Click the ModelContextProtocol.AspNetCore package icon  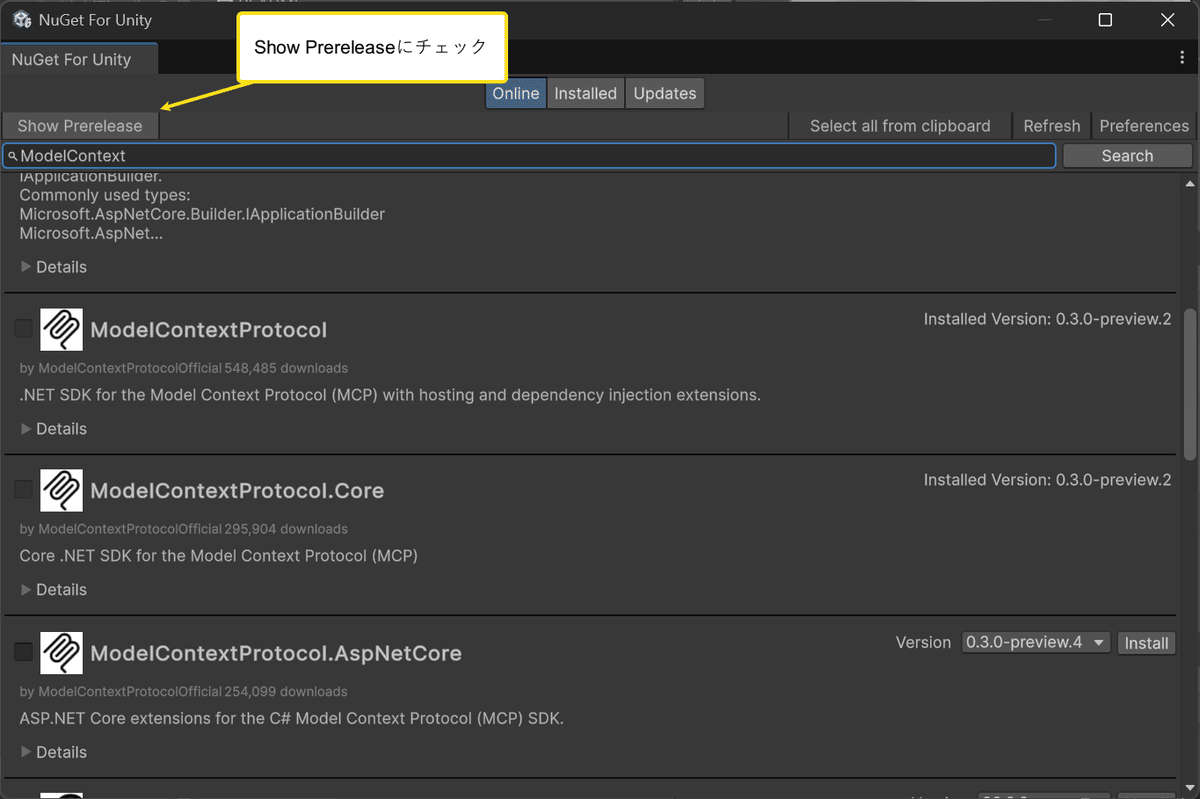(x=61, y=652)
